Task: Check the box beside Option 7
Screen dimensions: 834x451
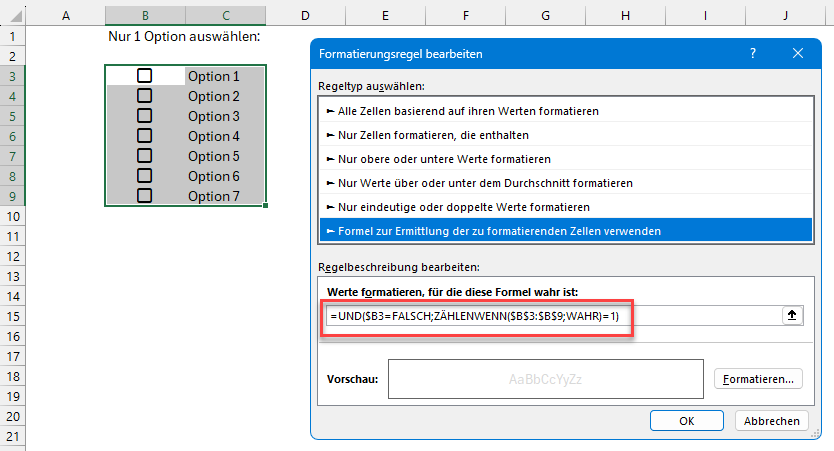Action: coord(144,196)
